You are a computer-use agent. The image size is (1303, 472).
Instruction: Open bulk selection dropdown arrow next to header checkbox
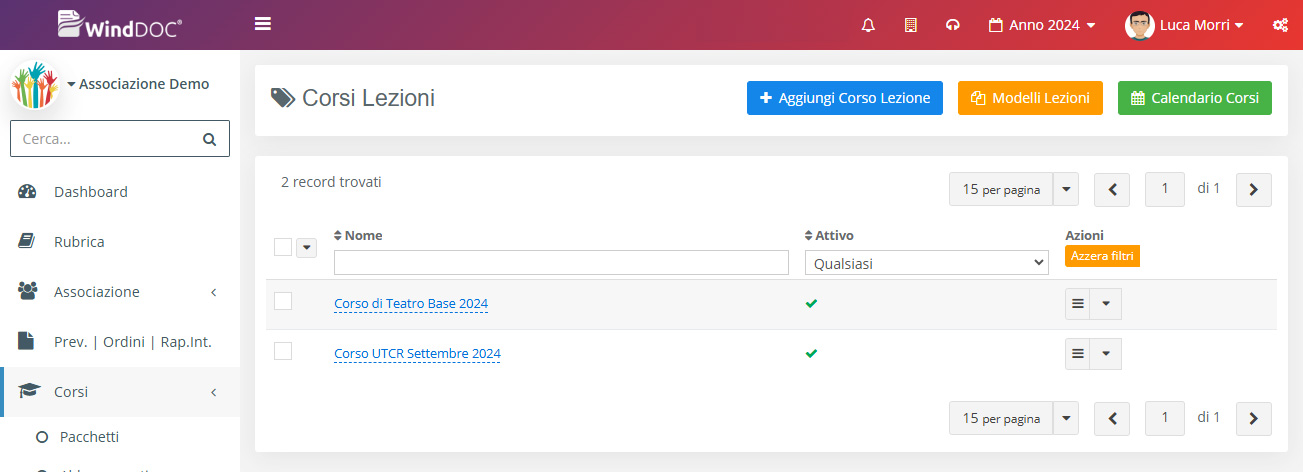[x=306, y=247]
